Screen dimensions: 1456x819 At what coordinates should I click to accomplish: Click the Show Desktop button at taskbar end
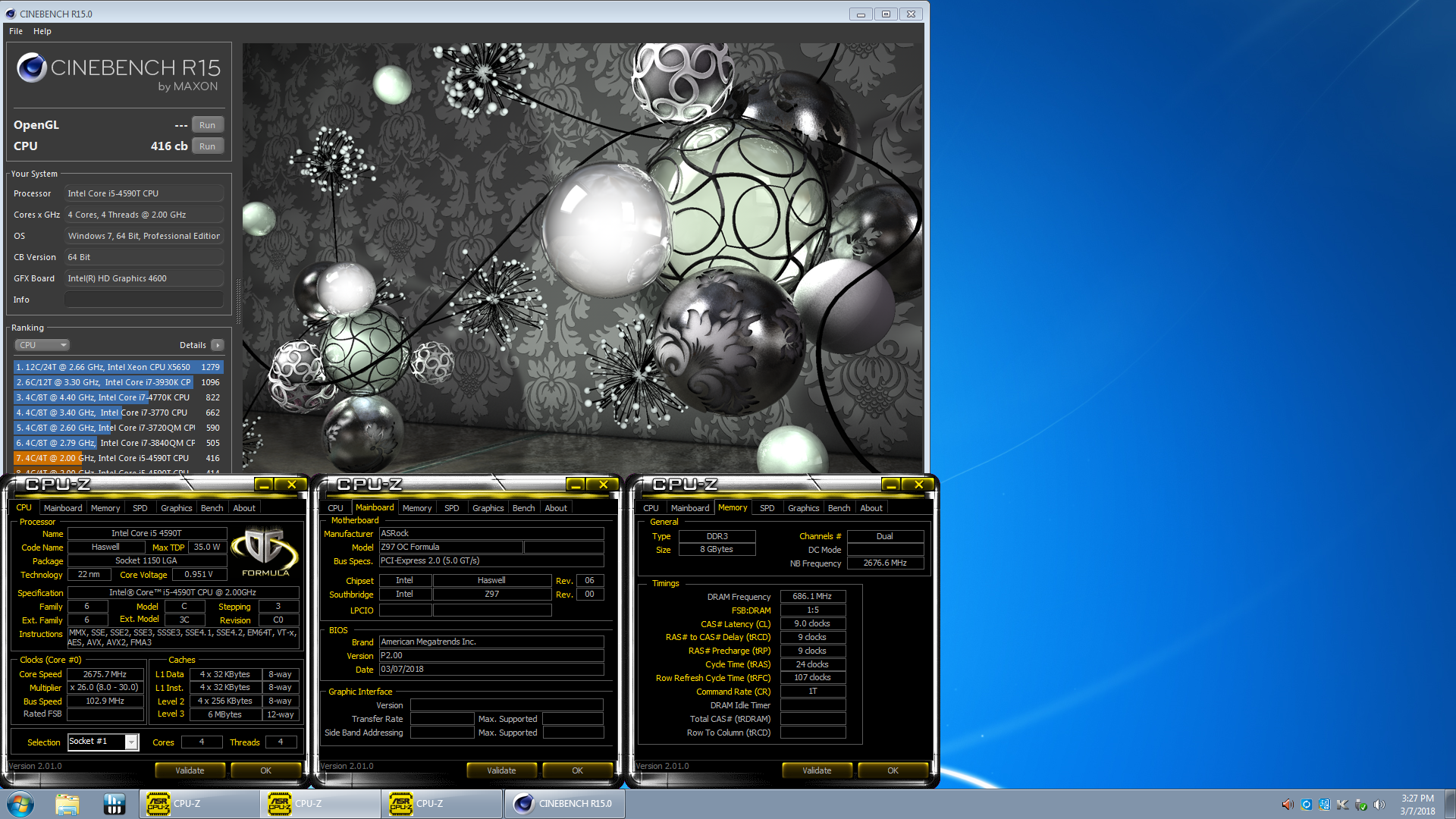(x=1450, y=804)
